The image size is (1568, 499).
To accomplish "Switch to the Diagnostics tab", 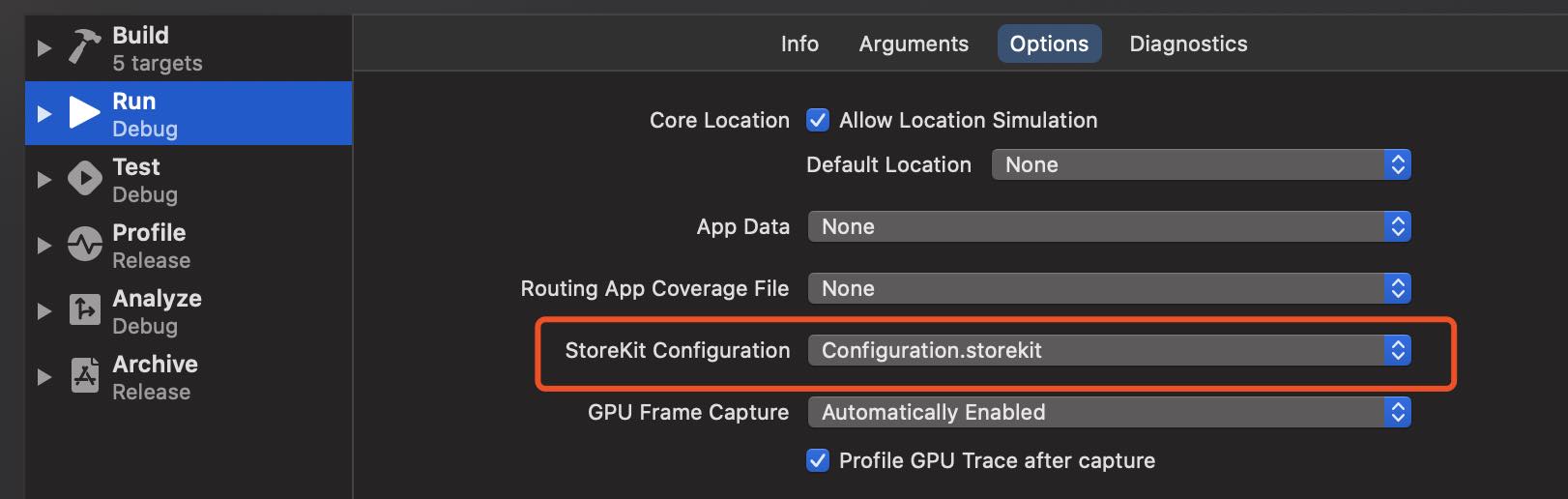I will pyautogui.click(x=1188, y=44).
